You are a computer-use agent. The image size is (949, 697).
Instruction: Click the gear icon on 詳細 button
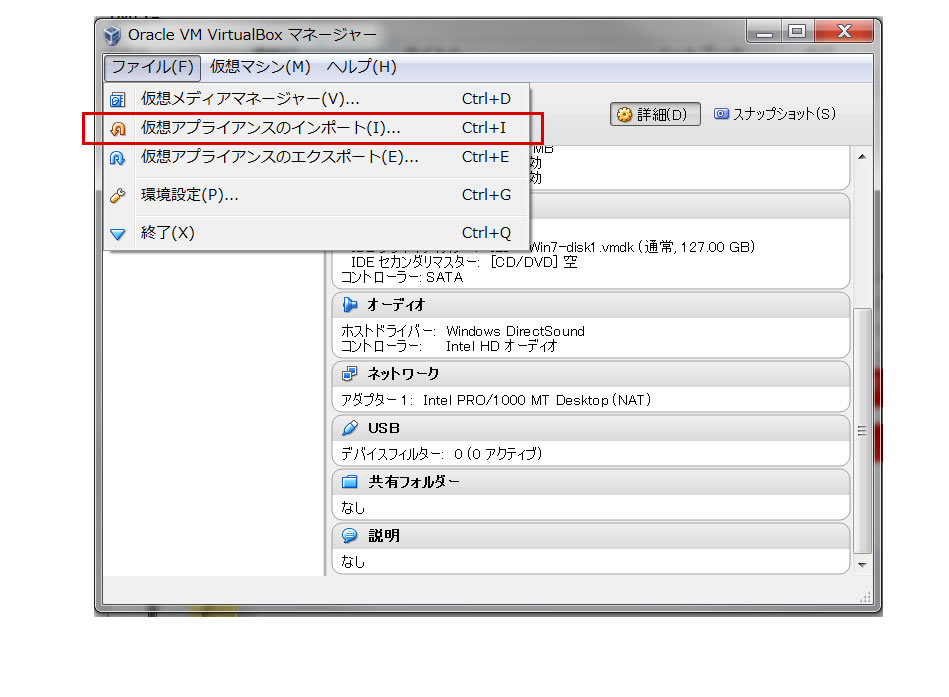pyautogui.click(x=624, y=115)
